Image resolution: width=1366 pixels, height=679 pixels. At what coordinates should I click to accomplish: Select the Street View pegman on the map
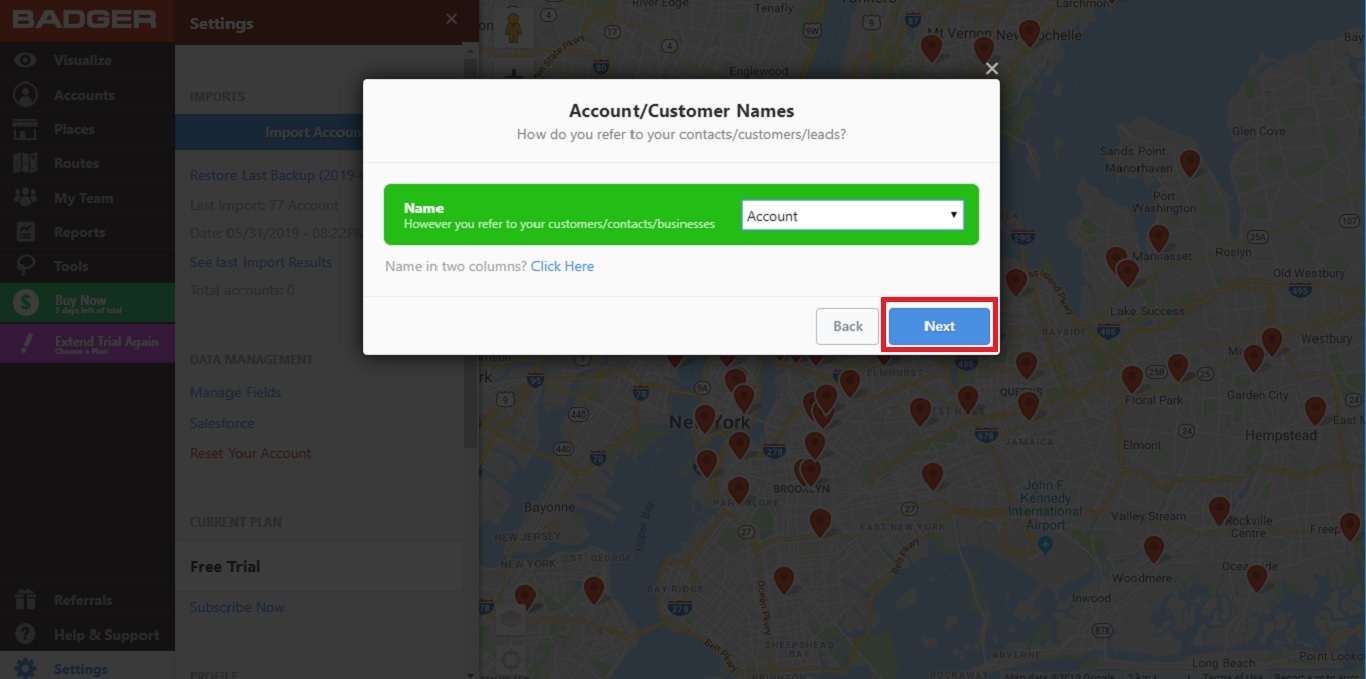514,28
